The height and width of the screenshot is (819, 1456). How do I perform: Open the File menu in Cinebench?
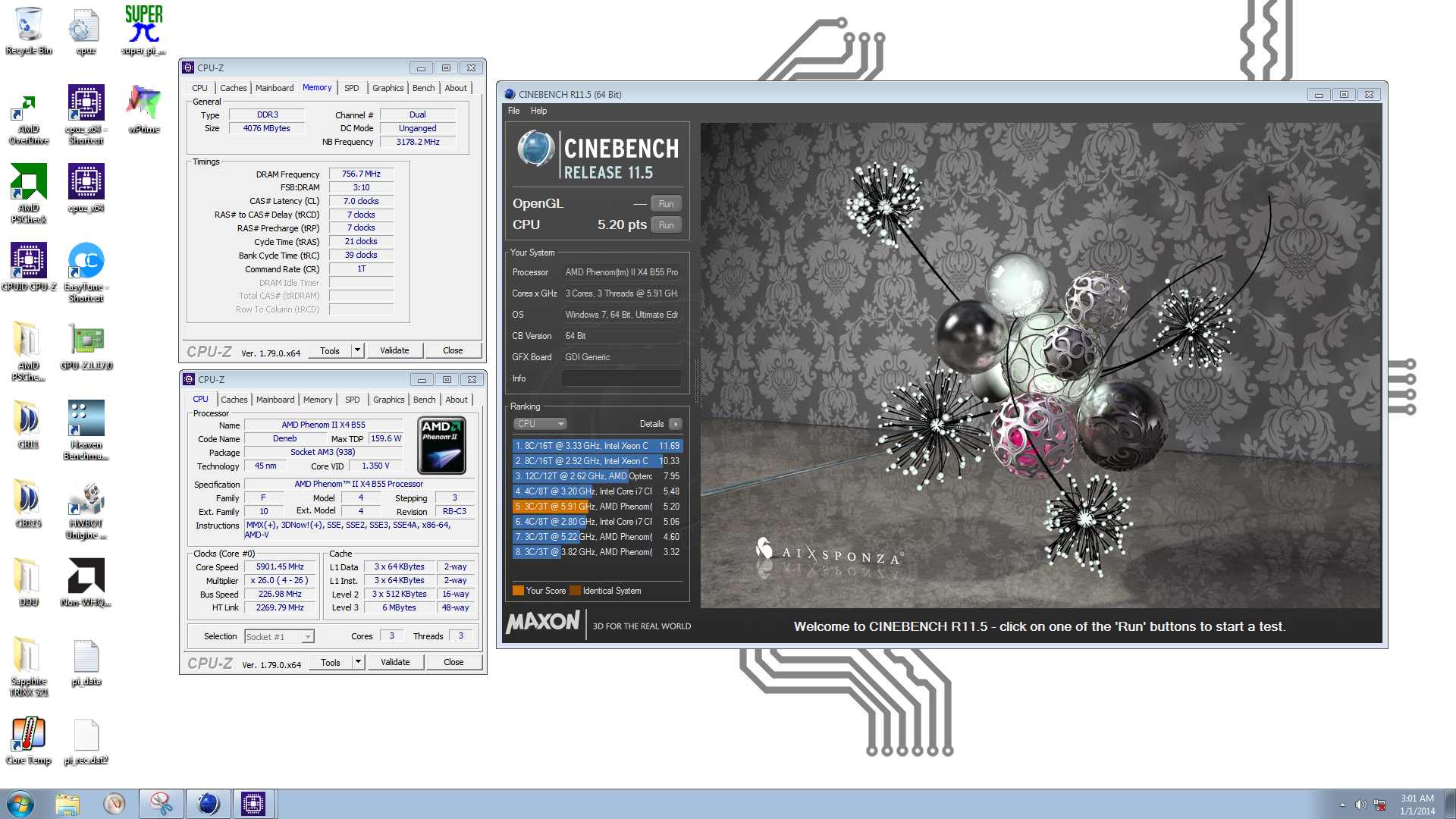[513, 111]
